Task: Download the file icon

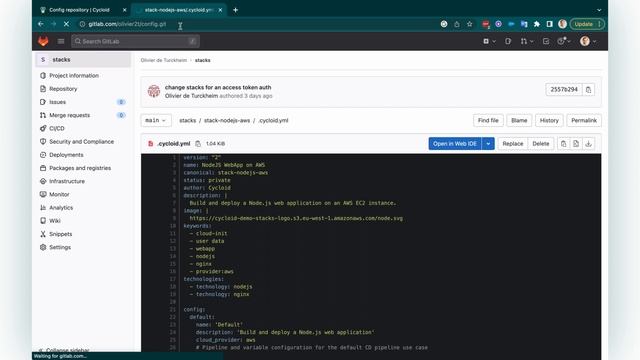Action: tap(589, 144)
